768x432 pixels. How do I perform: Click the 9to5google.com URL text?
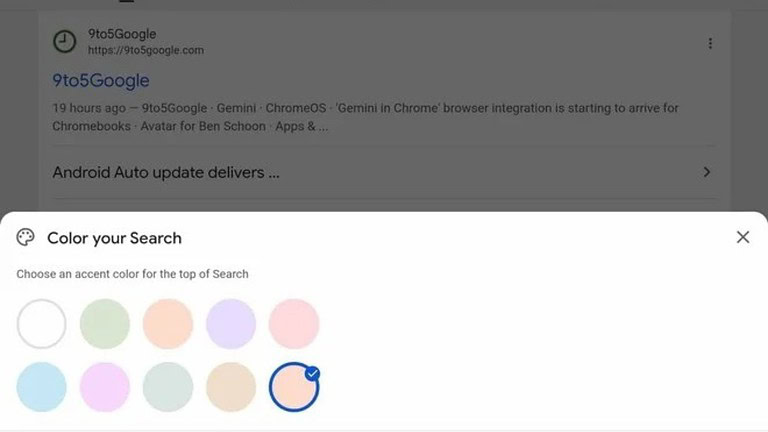coord(146,50)
